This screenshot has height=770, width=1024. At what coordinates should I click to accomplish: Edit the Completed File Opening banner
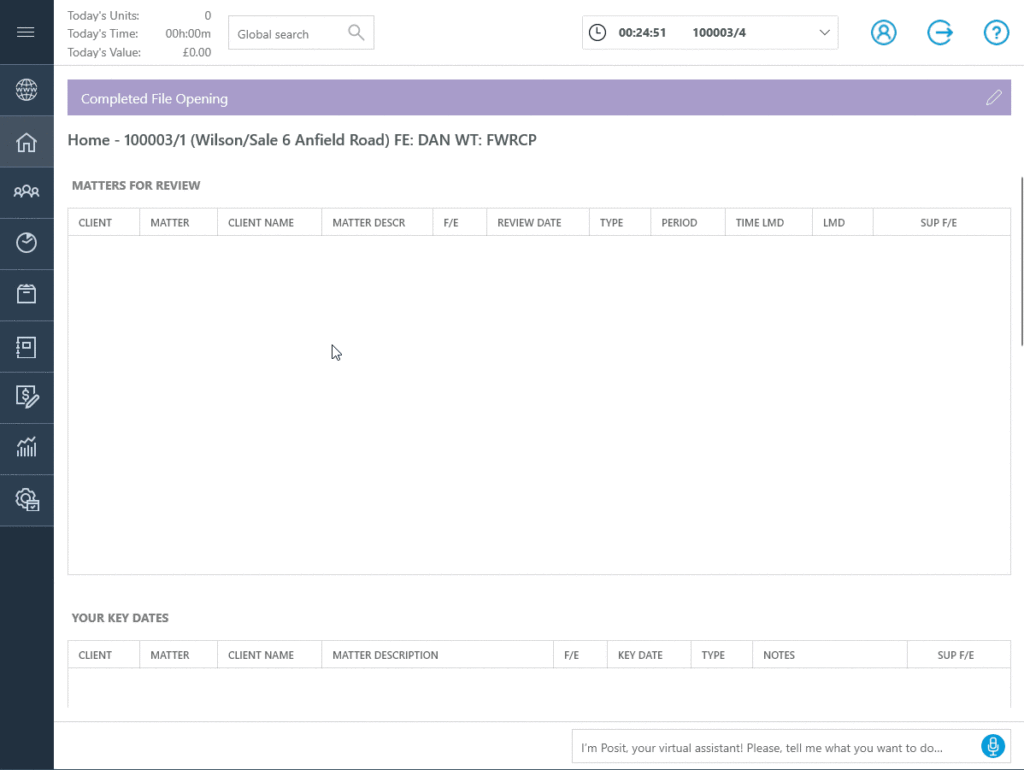tap(993, 98)
